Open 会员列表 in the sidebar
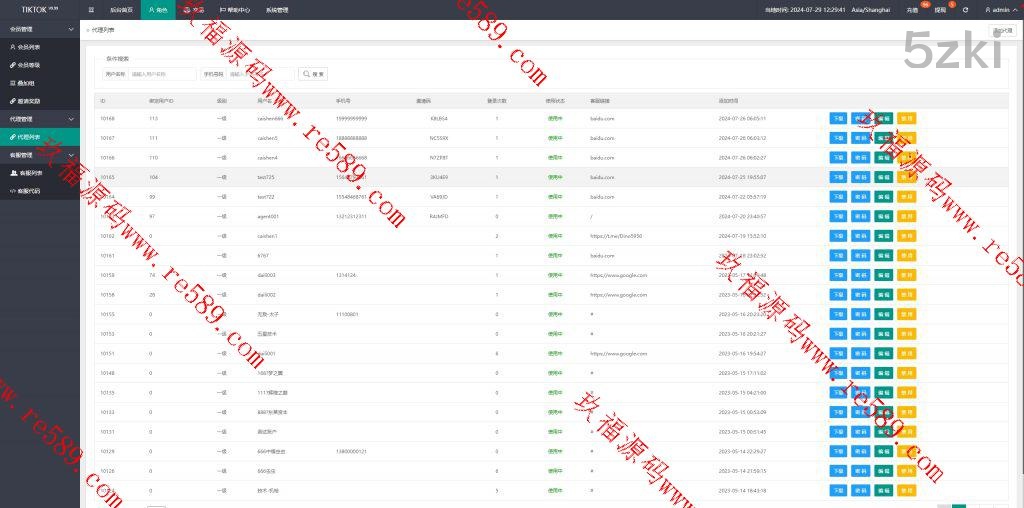The image size is (1024, 508). 28,47
